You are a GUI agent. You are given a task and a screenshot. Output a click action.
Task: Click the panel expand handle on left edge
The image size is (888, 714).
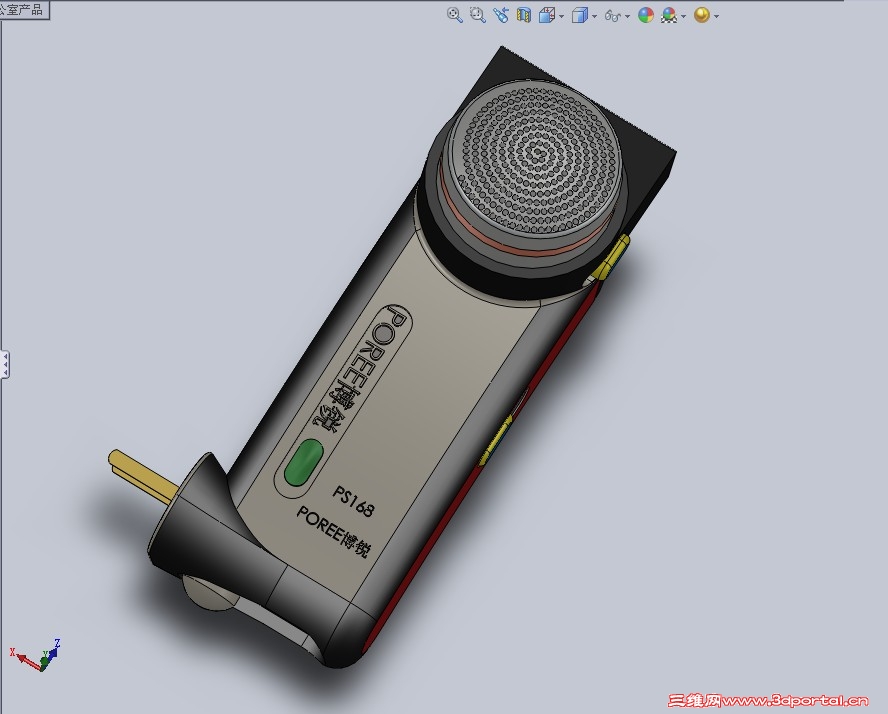(5, 365)
